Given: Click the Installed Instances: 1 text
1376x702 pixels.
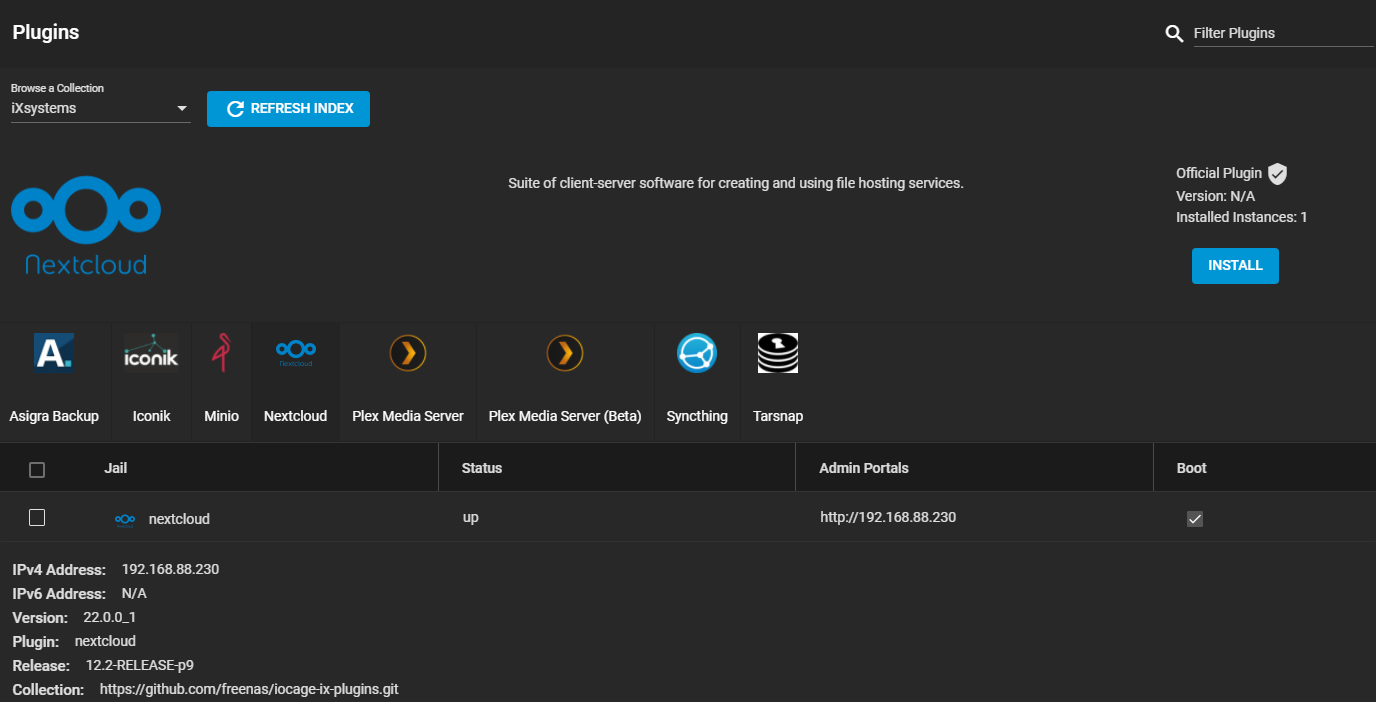Looking at the screenshot, I should (1242, 217).
